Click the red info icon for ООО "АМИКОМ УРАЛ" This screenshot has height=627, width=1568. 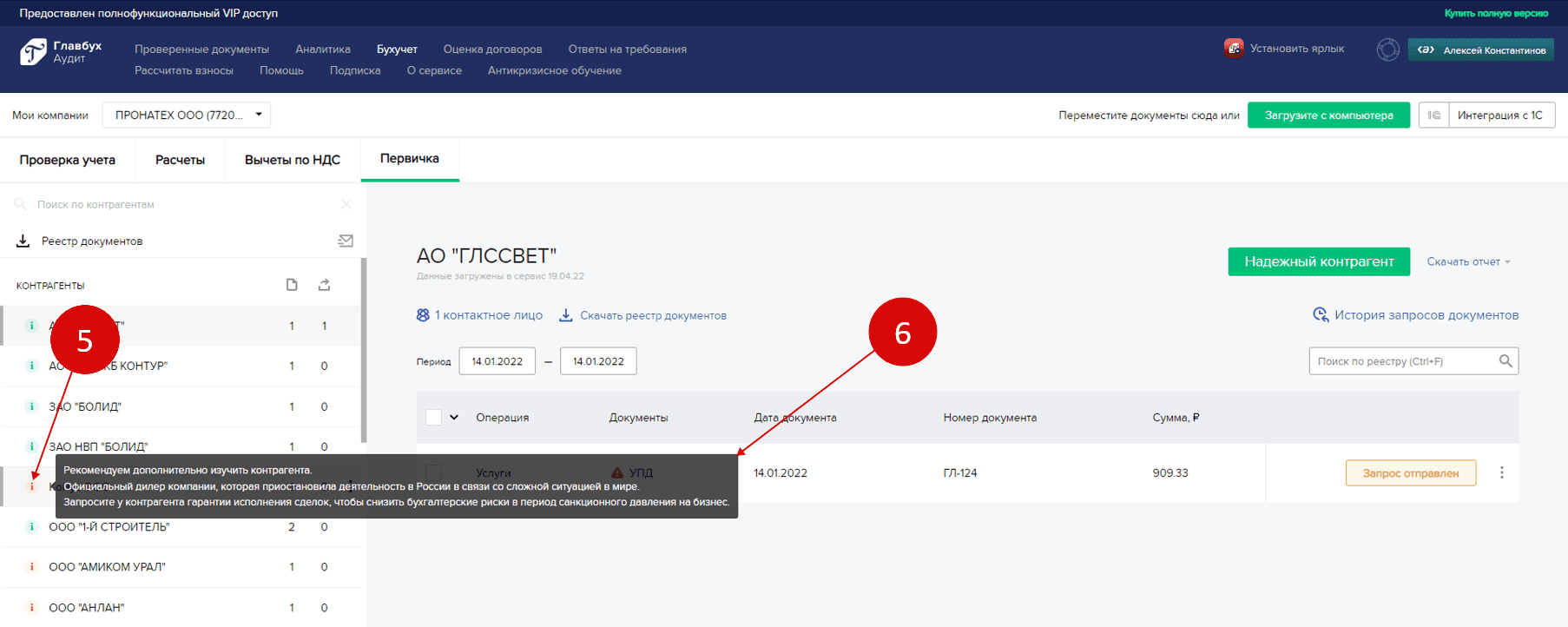tap(32, 566)
